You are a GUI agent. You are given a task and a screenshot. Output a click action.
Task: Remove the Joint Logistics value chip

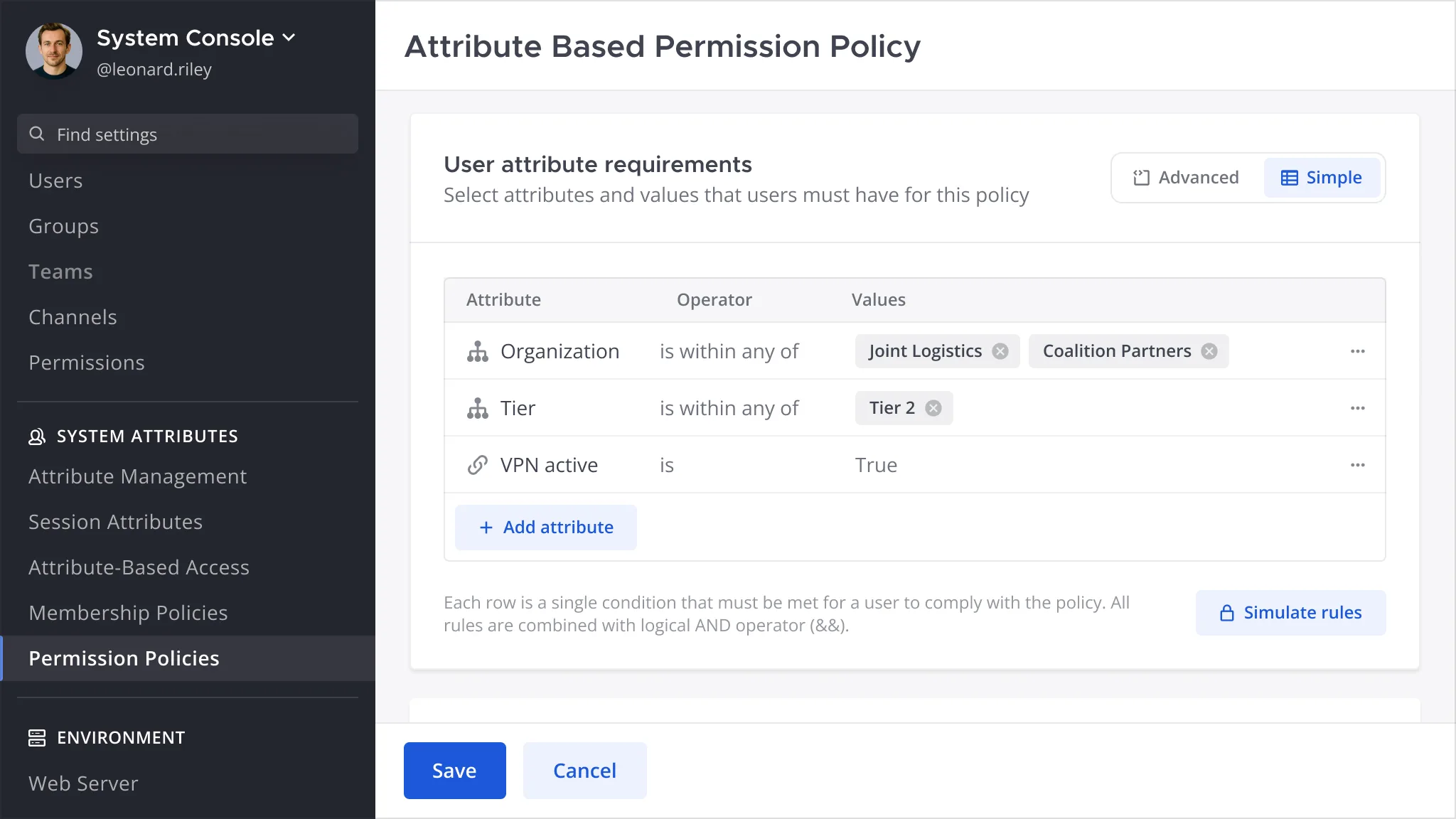pyautogui.click(x=1000, y=351)
